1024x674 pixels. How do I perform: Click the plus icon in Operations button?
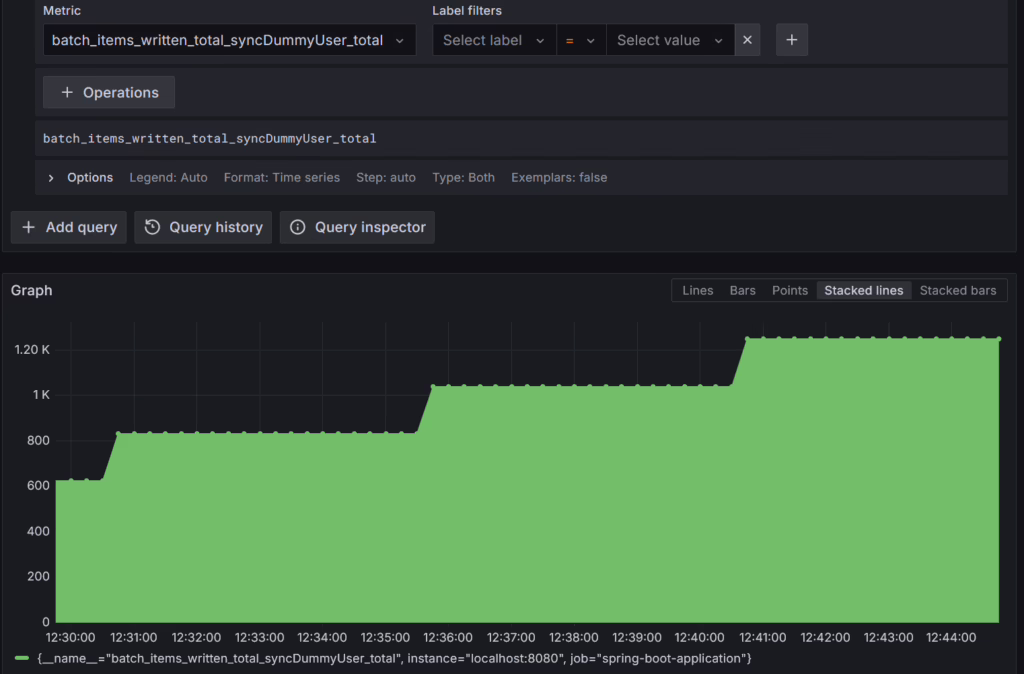click(x=67, y=92)
